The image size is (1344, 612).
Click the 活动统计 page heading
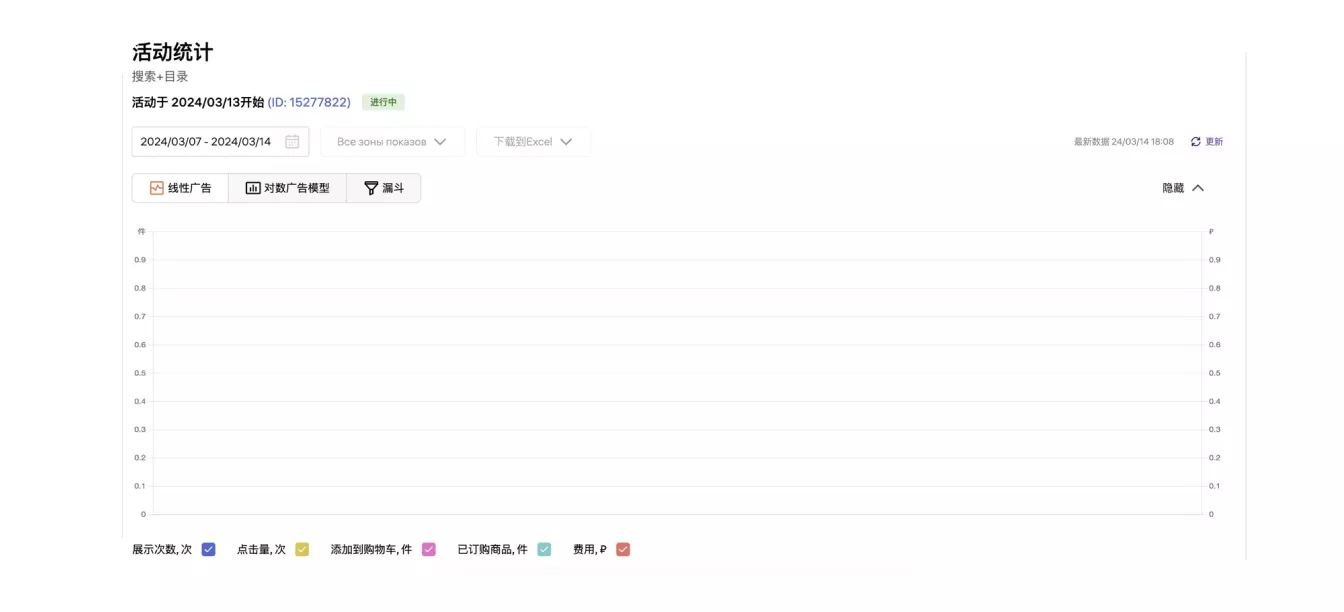[172, 53]
